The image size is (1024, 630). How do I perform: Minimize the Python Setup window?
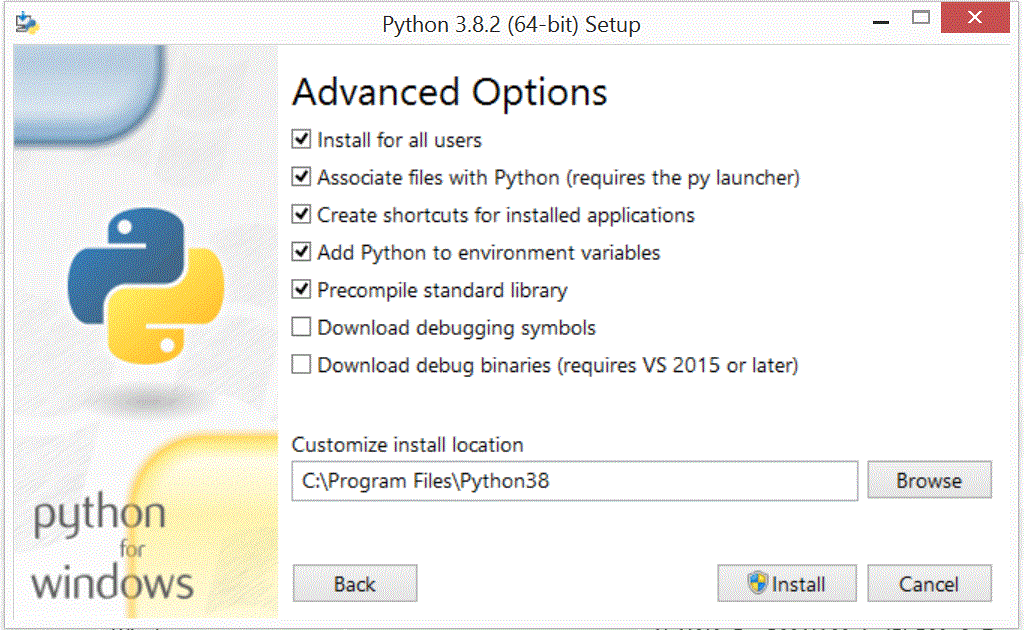(x=881, y=22)
